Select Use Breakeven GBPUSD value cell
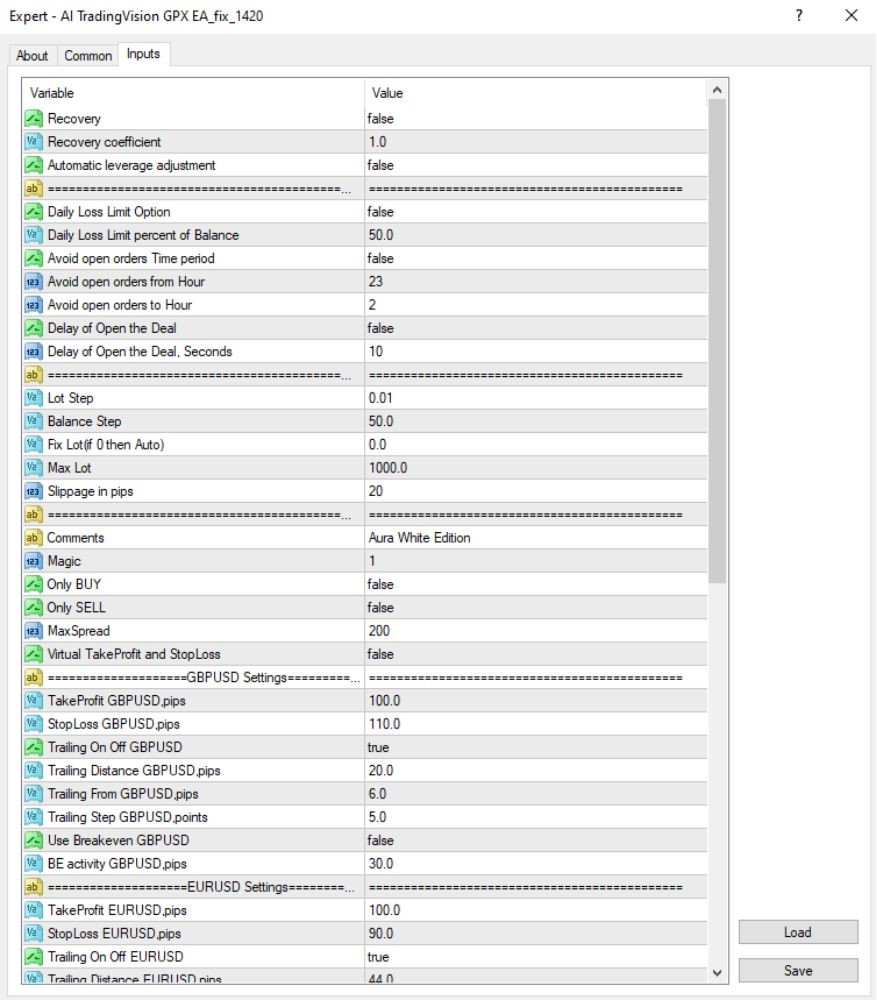877x1000 pixels. (x=536, y=840)
